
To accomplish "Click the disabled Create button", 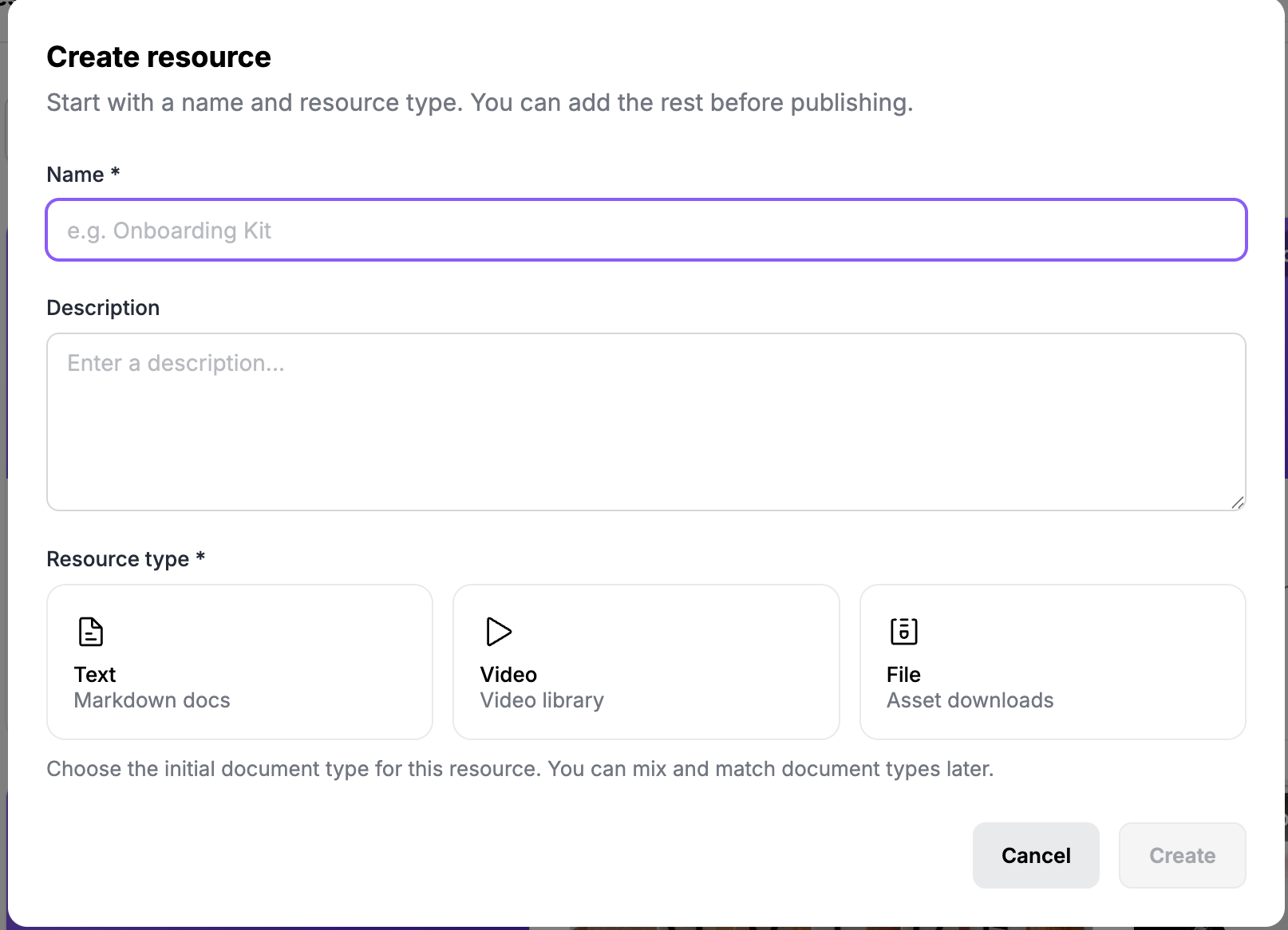I will point(1182,855).
